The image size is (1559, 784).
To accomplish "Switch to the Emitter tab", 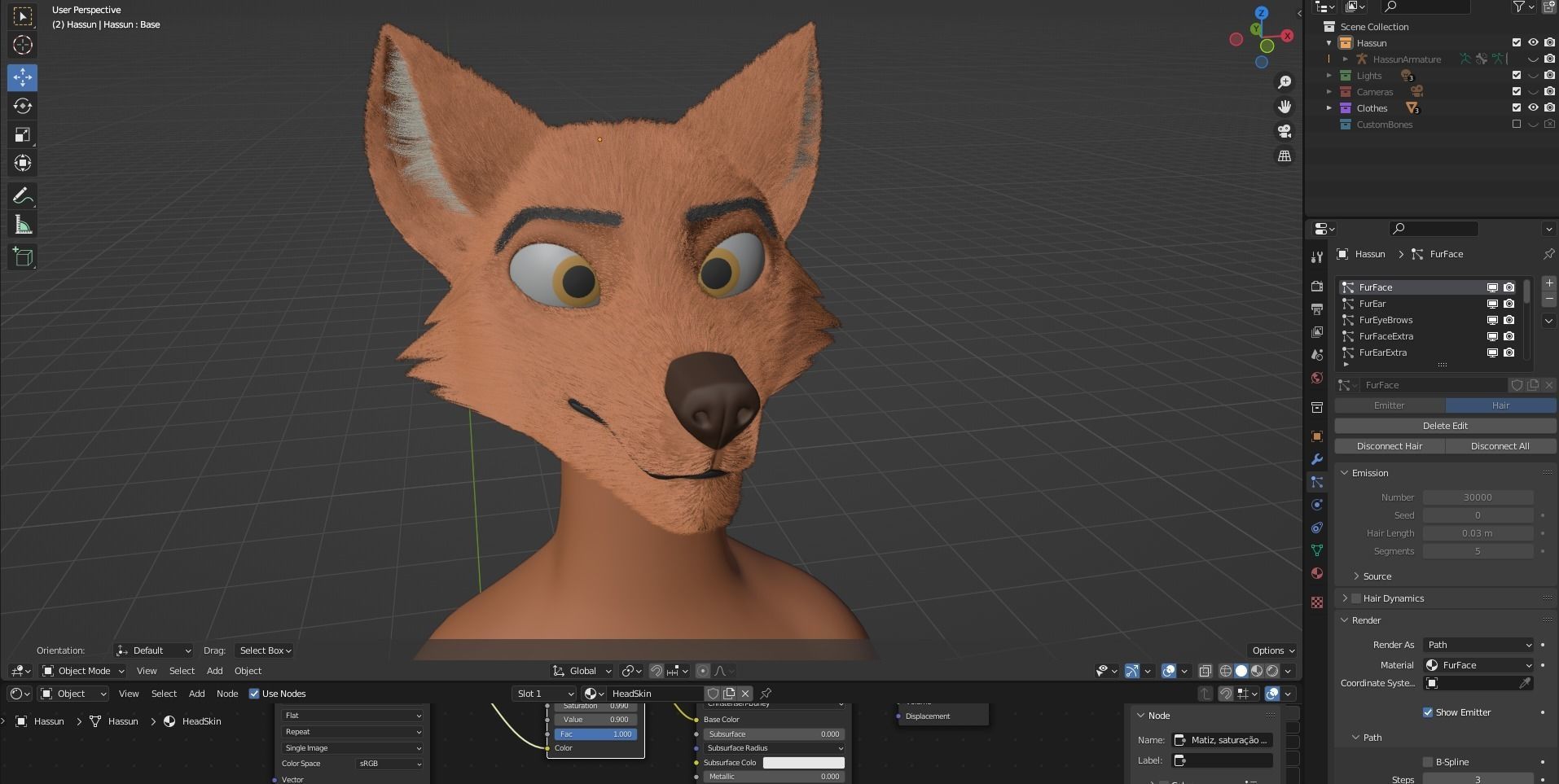I will [x=1390, y=405].
